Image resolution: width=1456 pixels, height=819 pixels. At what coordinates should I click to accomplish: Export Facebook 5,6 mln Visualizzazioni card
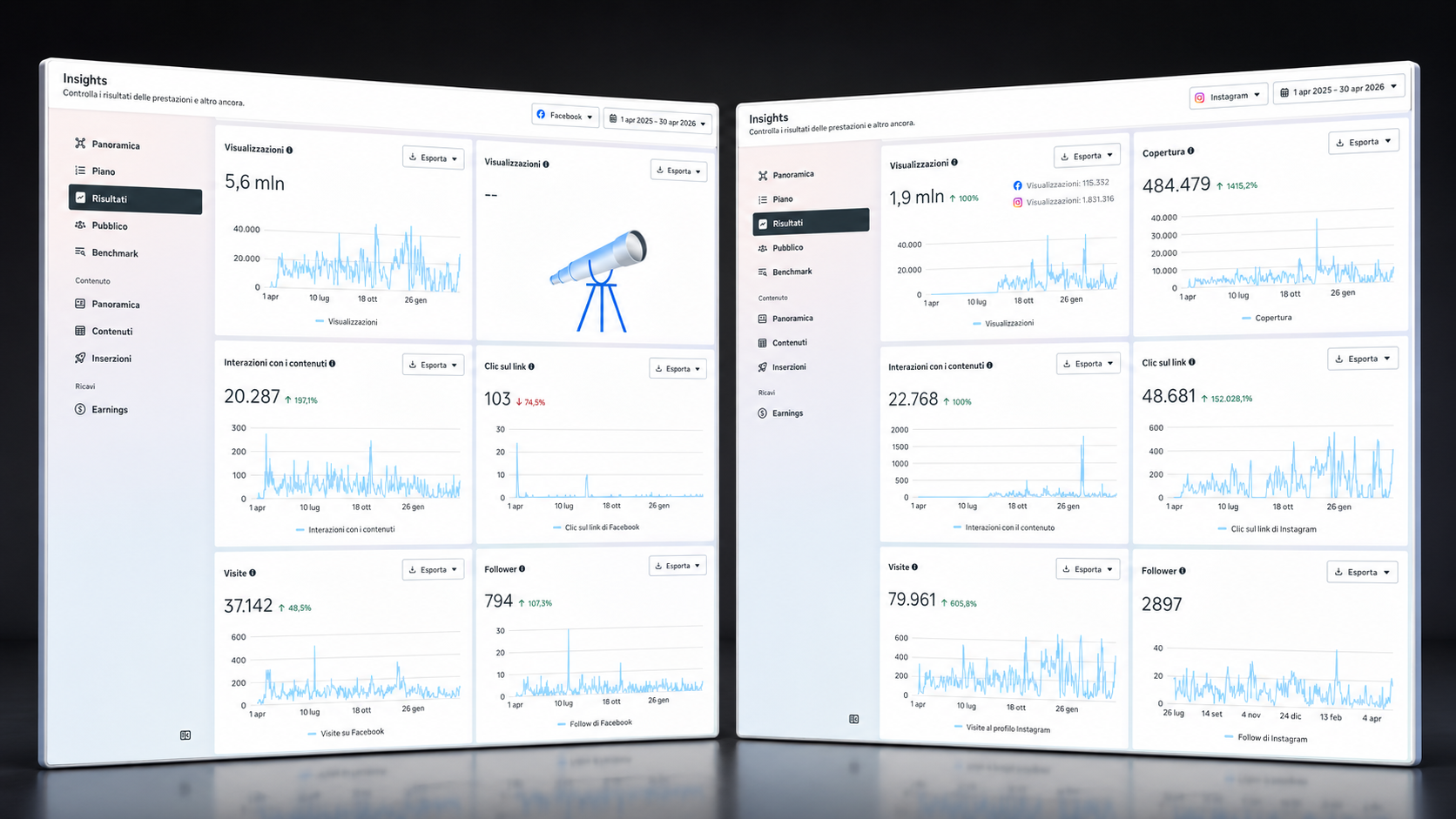click(433, 158)
